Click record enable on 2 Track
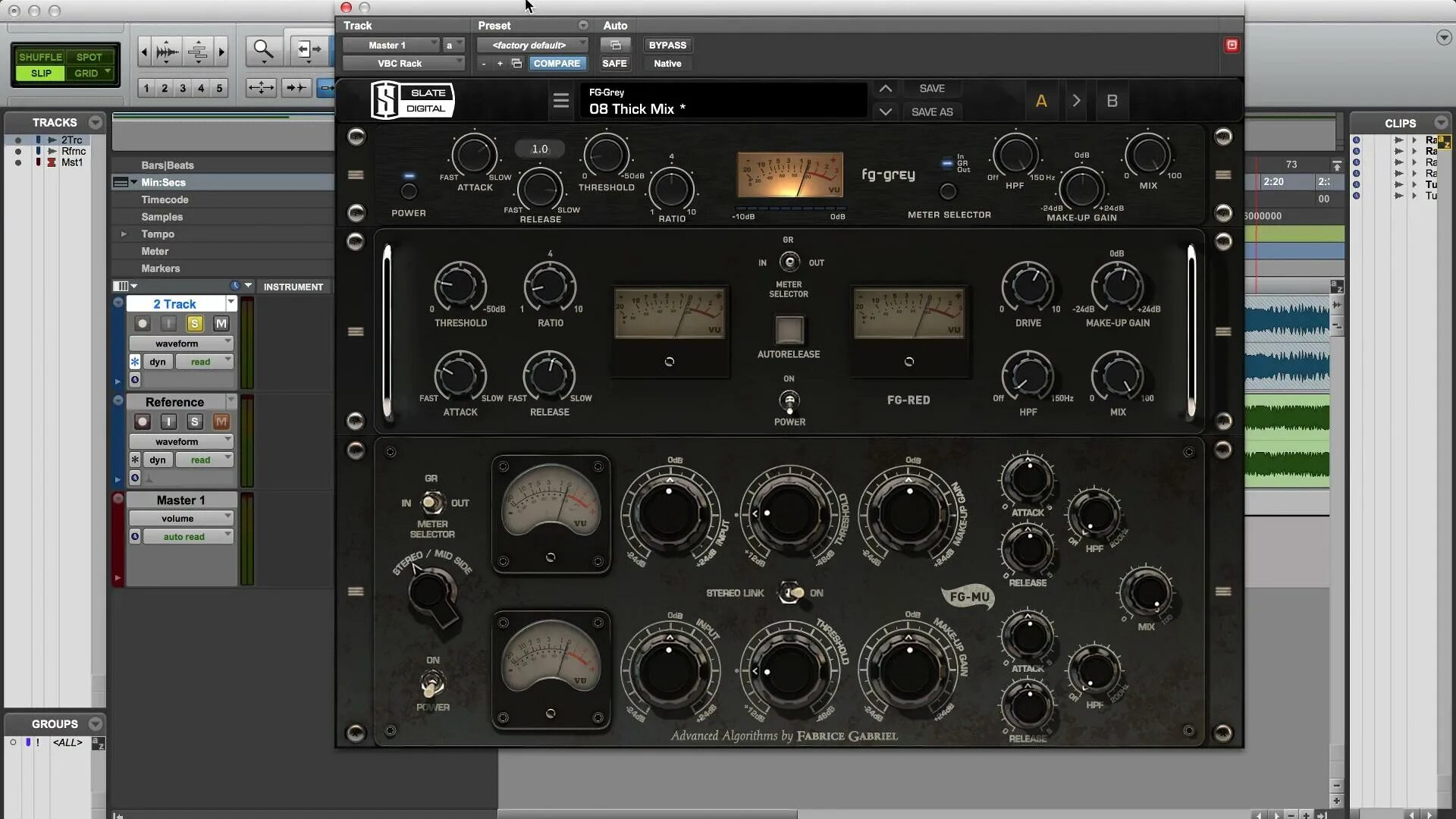The height and width of the screenshot is (819, 1456). [142, 324]
